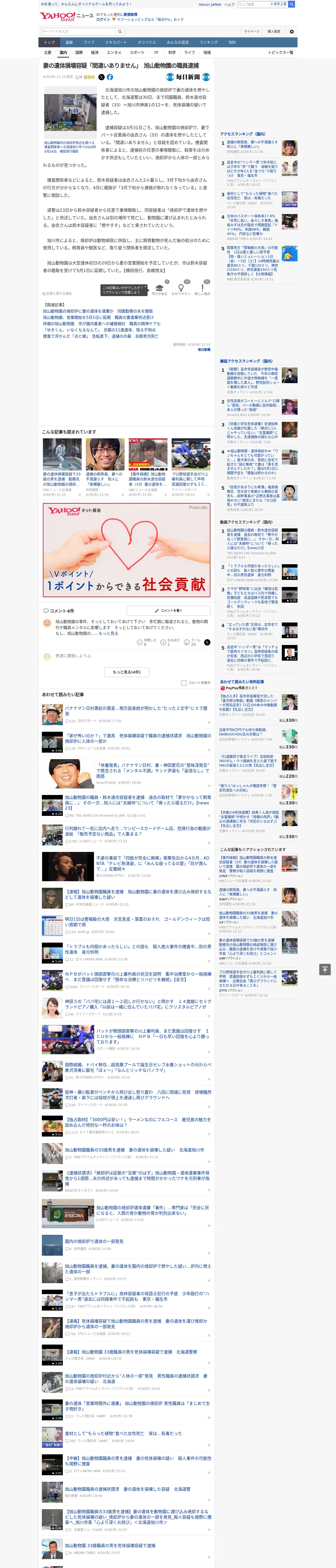Open トピックス一覧 list
The height and width of the screenshot is (1568, 336).
281,52
